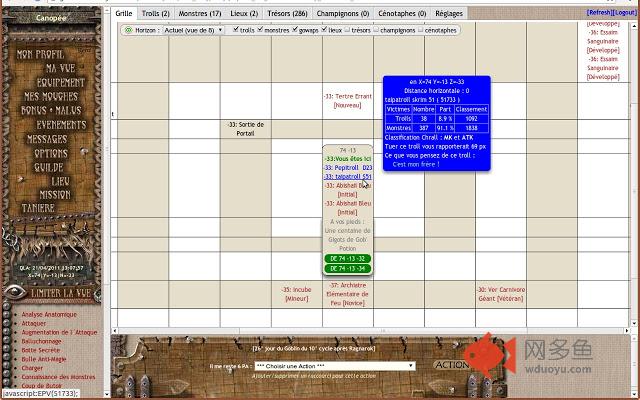Enable the trésors checkbox
This screenshot has height=400, width=640.
click(347, 29)
